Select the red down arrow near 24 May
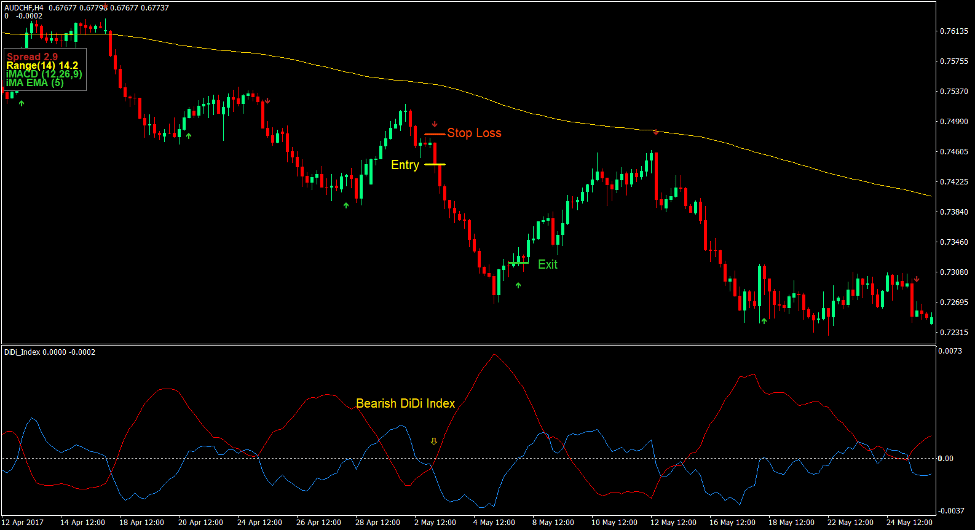The width and height of the screenshot is (977, 531). click(x=916, y=277)
